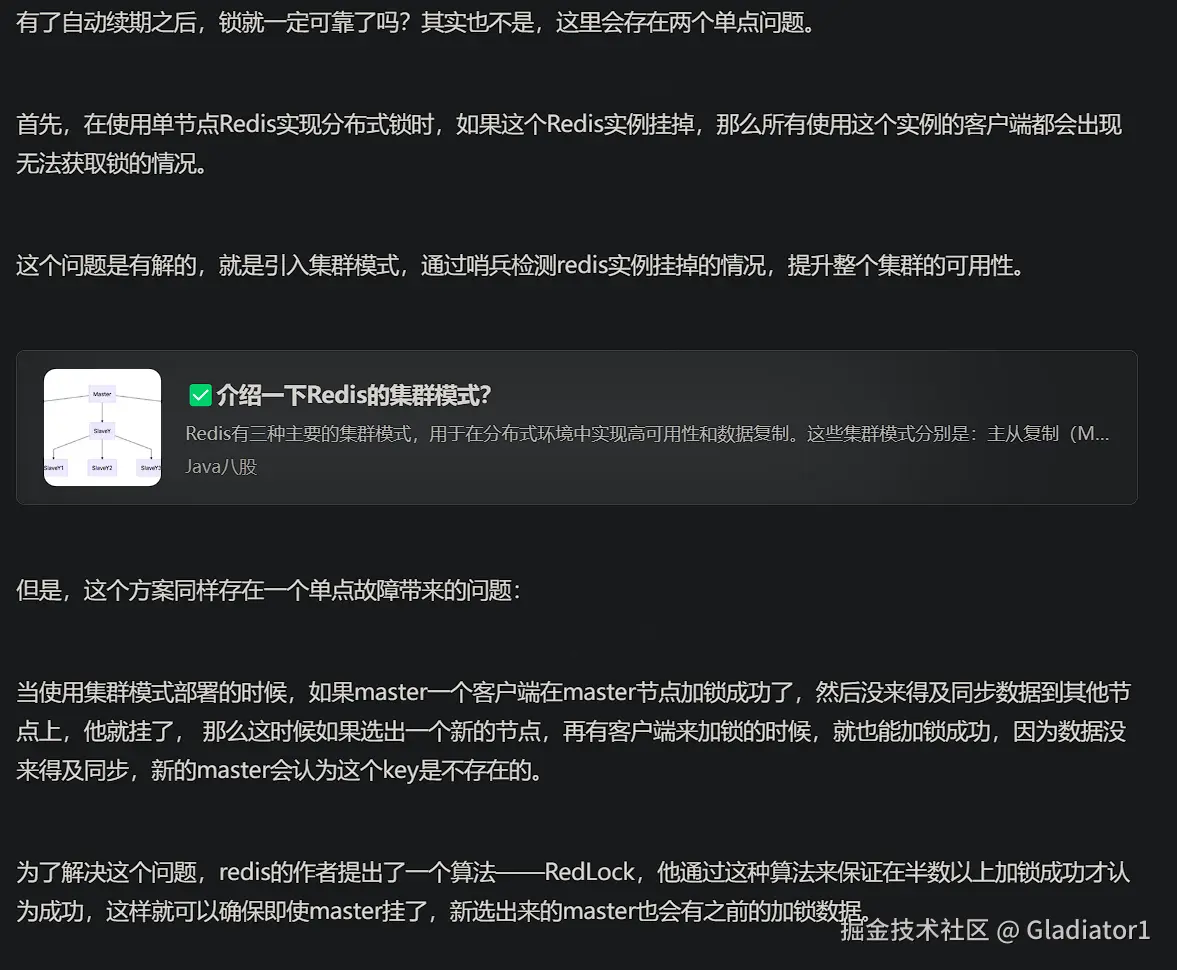
Task: Click the SlaveY3 node in the diagram thumbnail
Action: point(149,468)
